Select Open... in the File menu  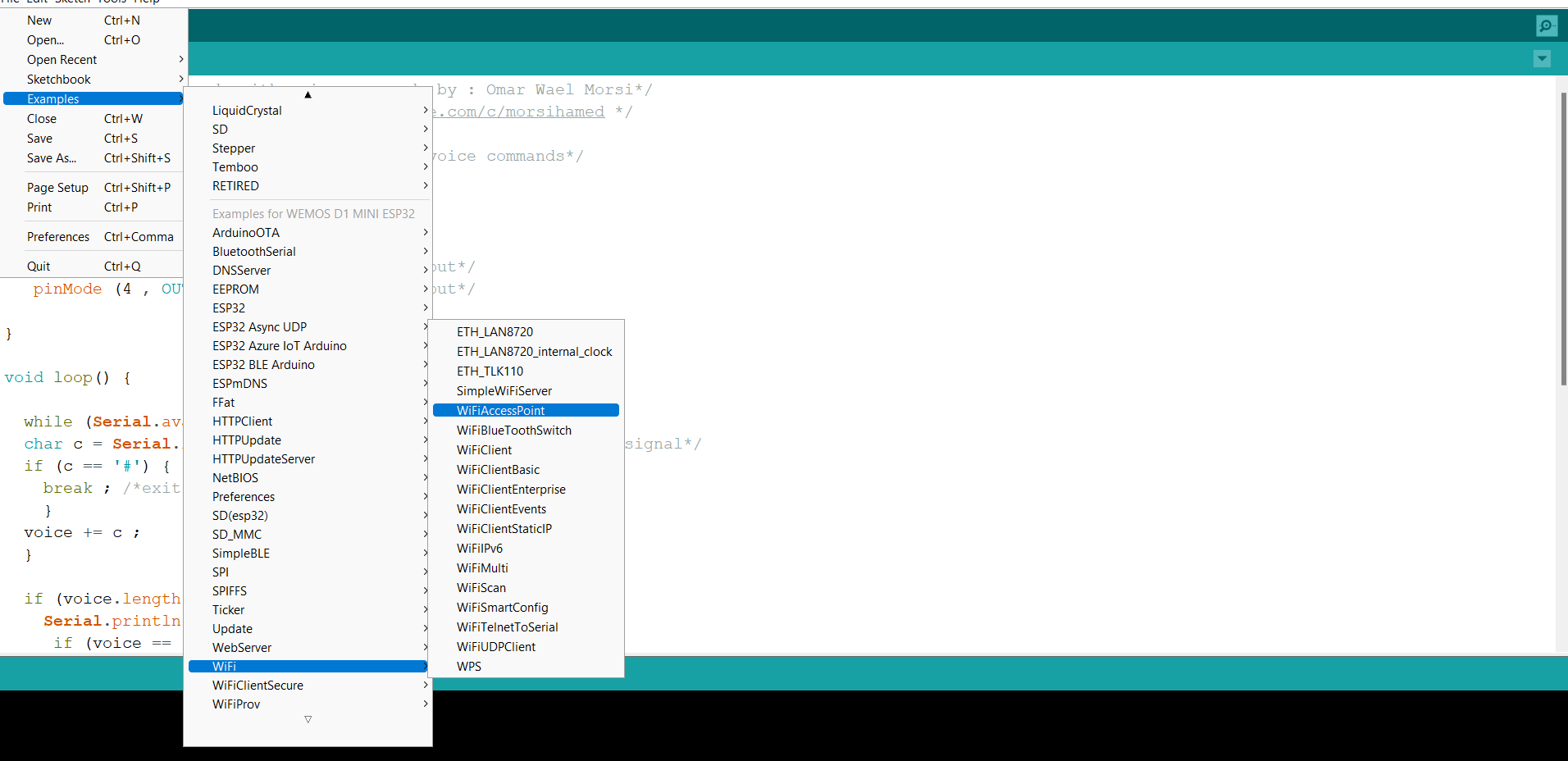point(93,40)
